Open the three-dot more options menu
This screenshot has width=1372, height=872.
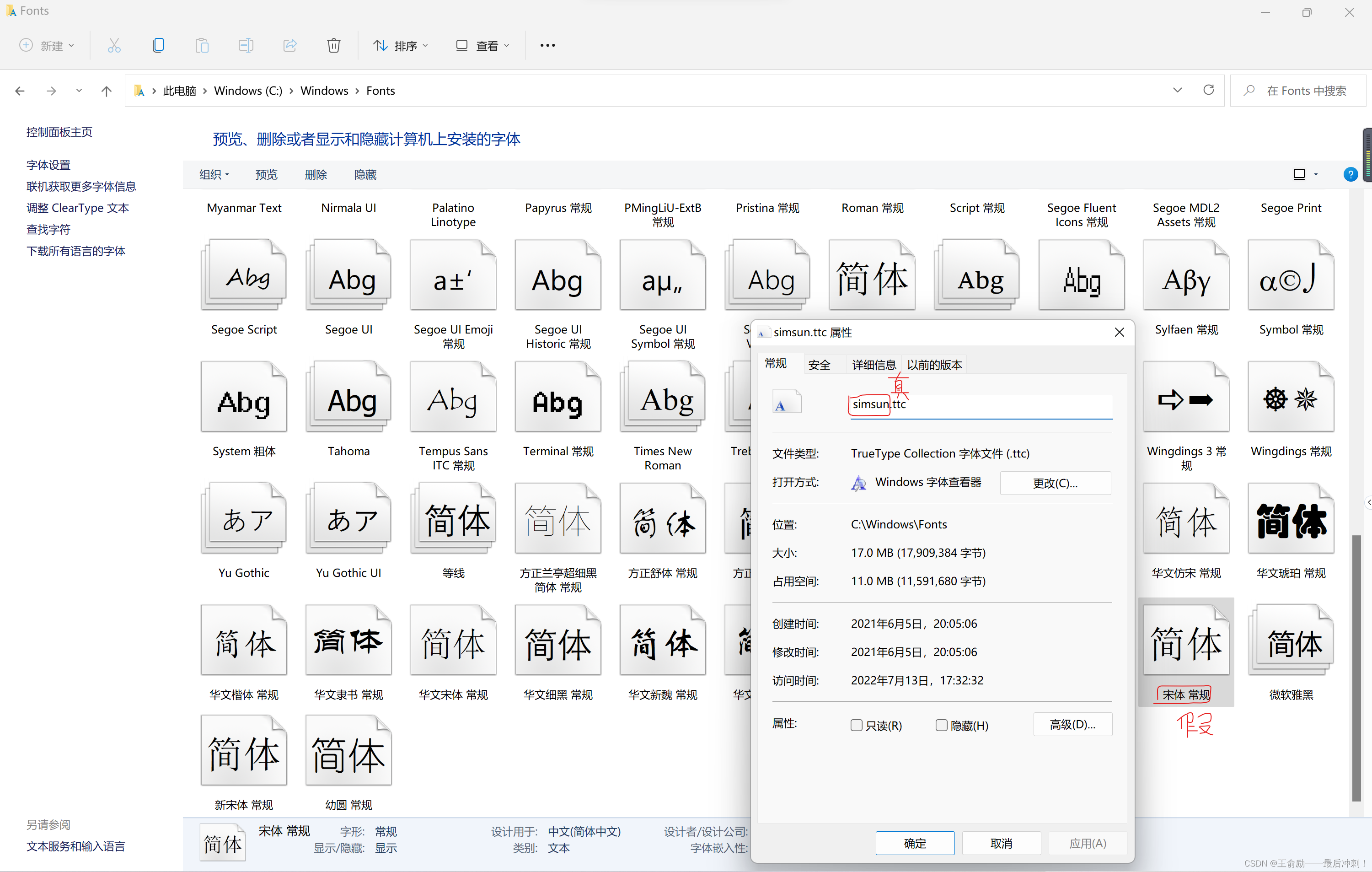click(x=547, y=46)
